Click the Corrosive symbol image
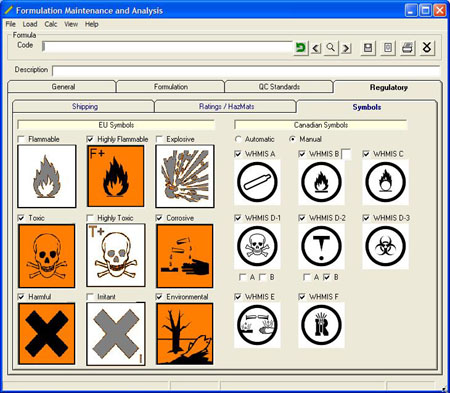Viewport: 450px width, 393px height. pyautogui.click(x=185, y=256)
